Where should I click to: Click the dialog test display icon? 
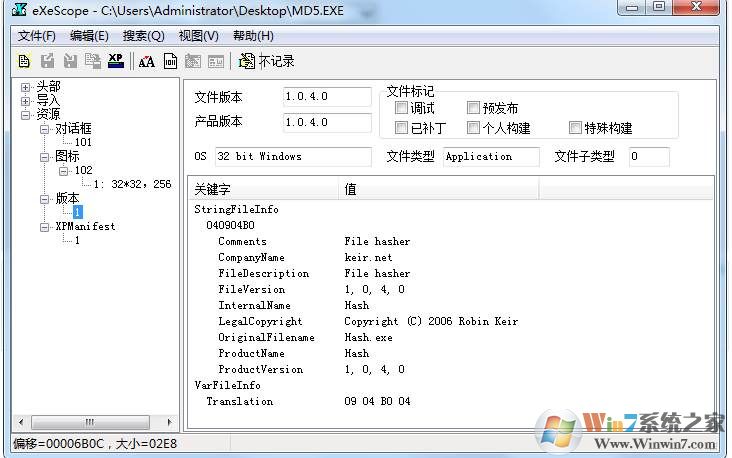point(193,61)
